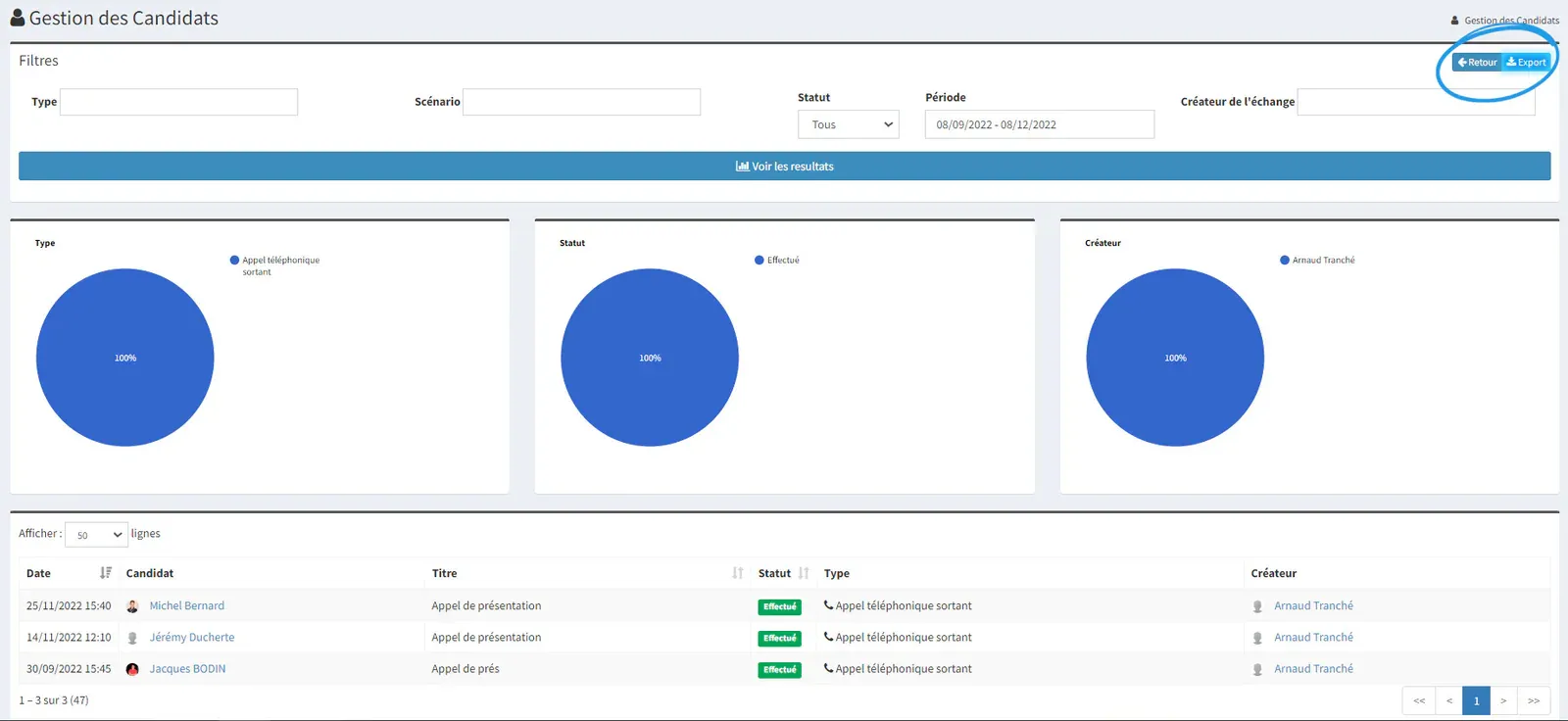Open Arnaud Tranché link in 30/09/2022 row

click(1313, 668)
